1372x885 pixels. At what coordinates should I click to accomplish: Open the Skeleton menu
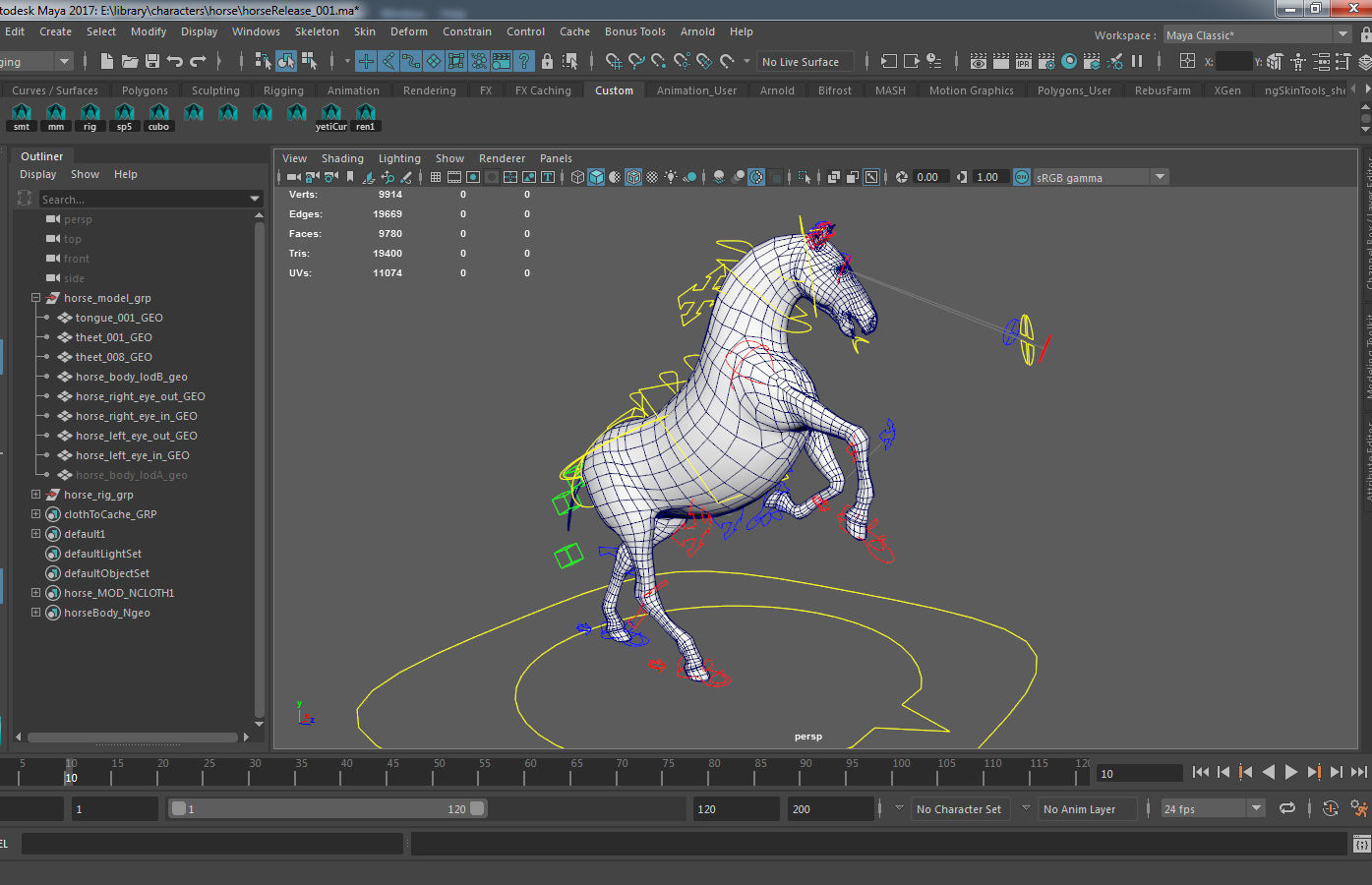point(317,31)
